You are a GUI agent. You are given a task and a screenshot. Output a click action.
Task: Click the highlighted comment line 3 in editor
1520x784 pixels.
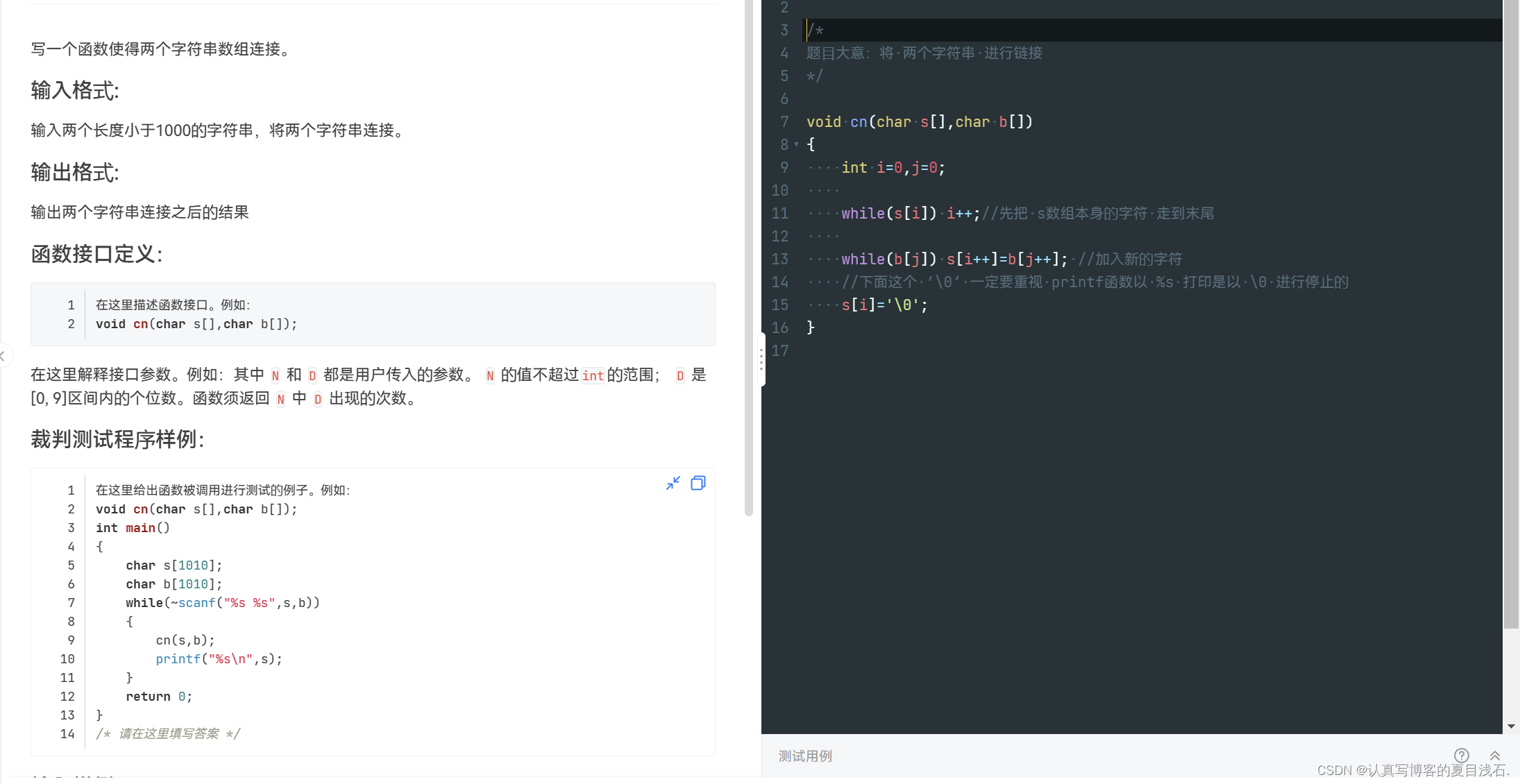816,31
